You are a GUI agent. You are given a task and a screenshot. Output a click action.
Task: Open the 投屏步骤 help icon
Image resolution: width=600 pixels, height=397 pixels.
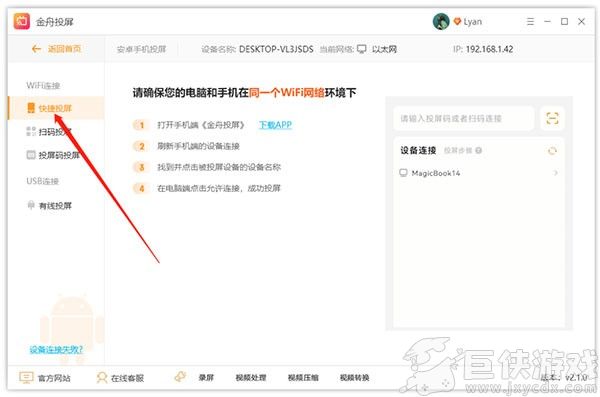click(x=478, y=150)
